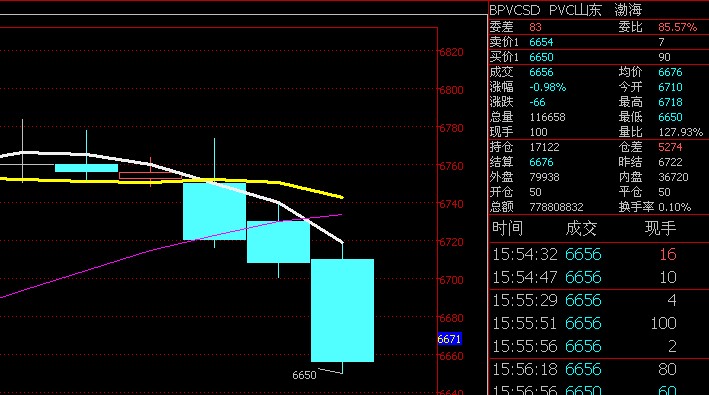Click the 仓差 5274 value
This screenshot has width=709, height=395.
670,147
